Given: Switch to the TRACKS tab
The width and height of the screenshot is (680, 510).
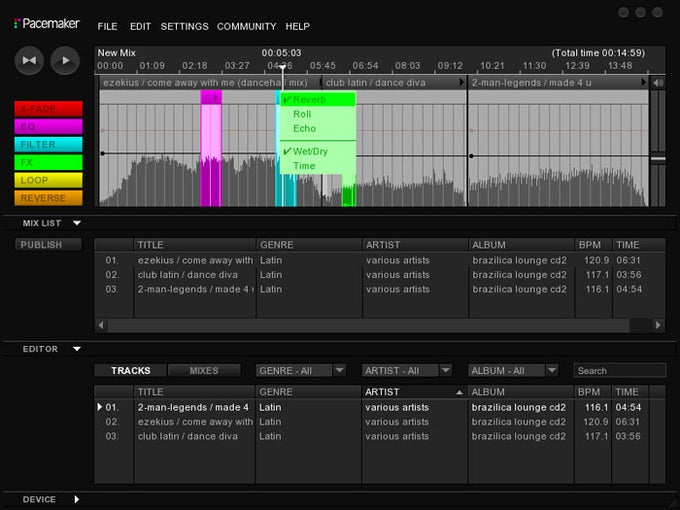Looking at the screenshot, I should point(131,370).
